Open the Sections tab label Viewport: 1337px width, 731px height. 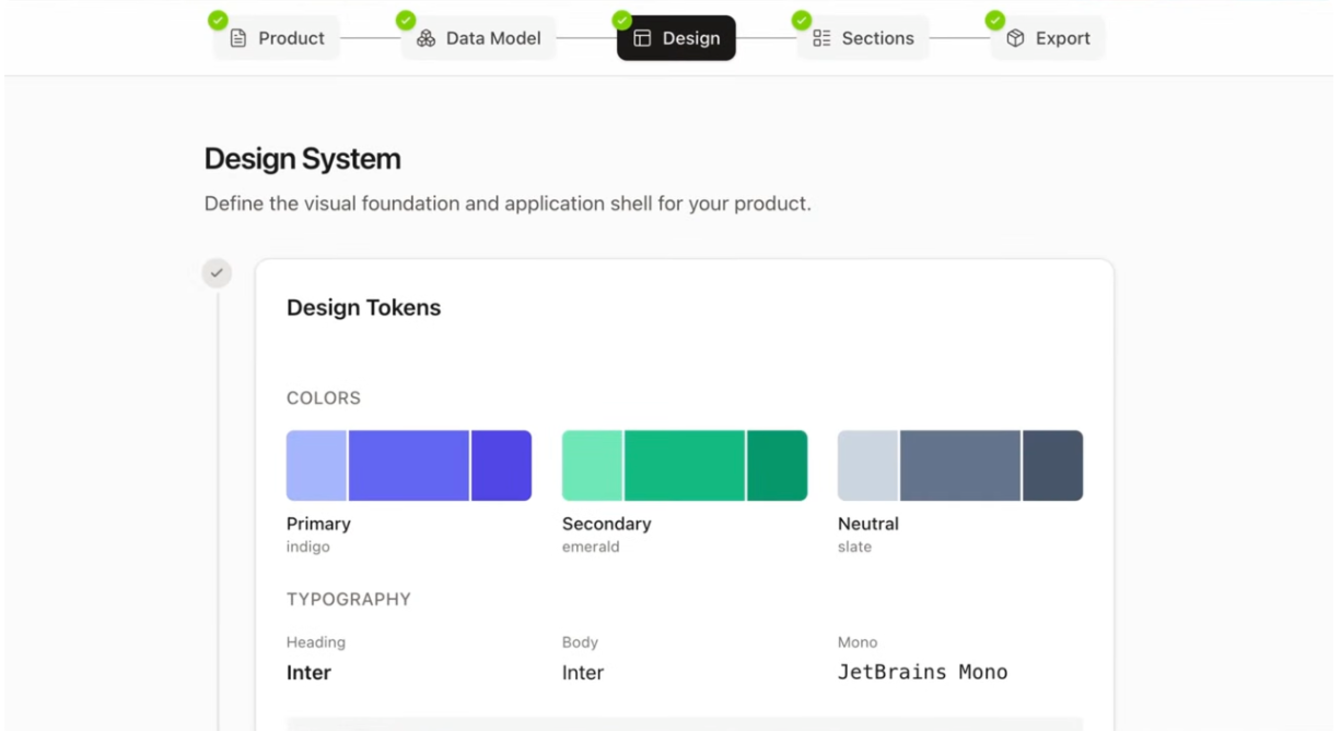877,38
